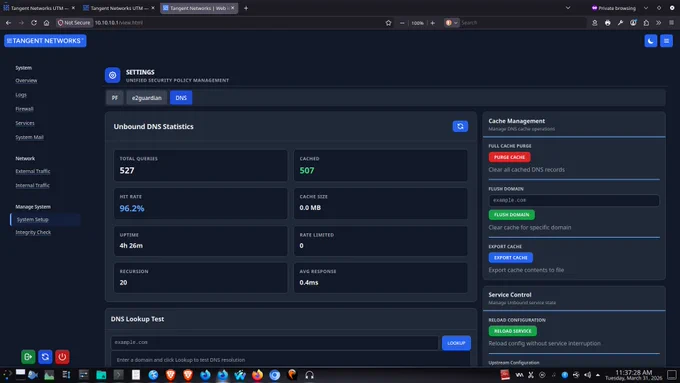
Task: Bookmark page with the star icon
Action: click(388, 23)
